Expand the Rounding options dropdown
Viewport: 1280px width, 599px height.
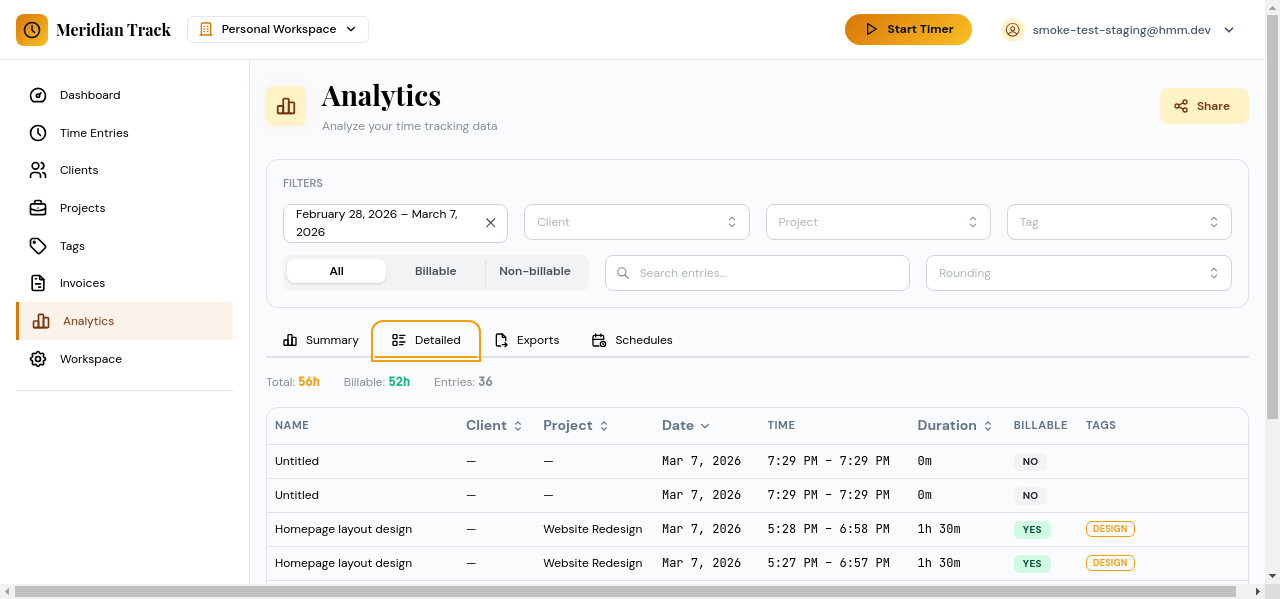1078,272
